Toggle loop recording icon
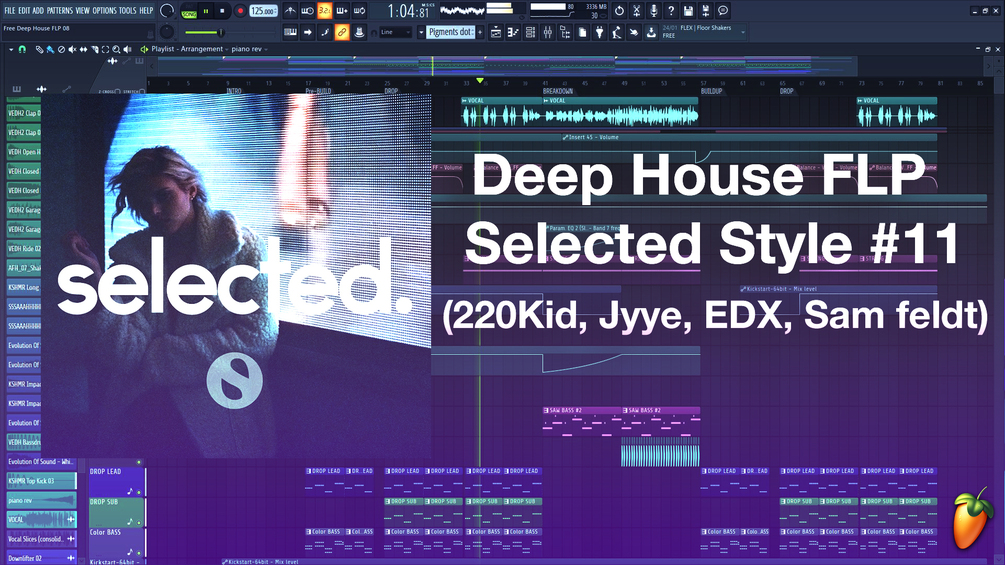The height and width of the screenshot is (565, 1005). click(x=359, y=11)
